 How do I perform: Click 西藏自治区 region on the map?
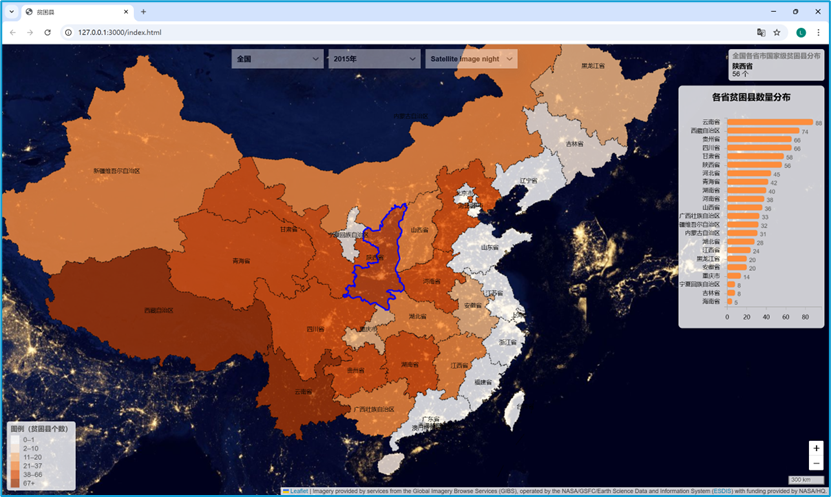coord(159,310)
